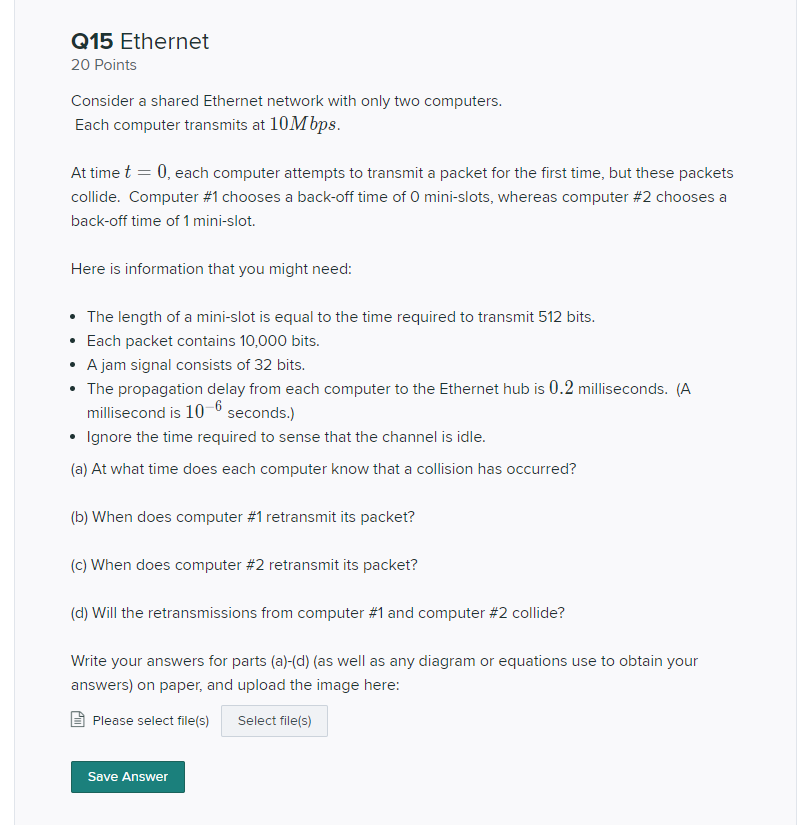
Task: Click the 'Here is information that you might need' line
Action: 211,269
